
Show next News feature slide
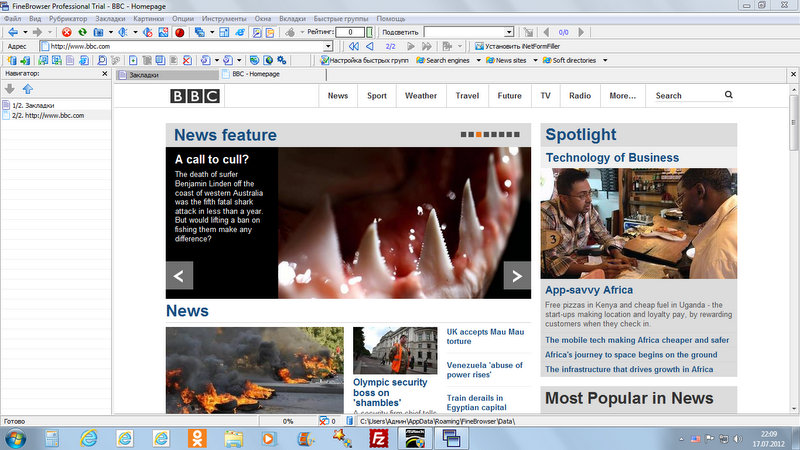point(517,276)
